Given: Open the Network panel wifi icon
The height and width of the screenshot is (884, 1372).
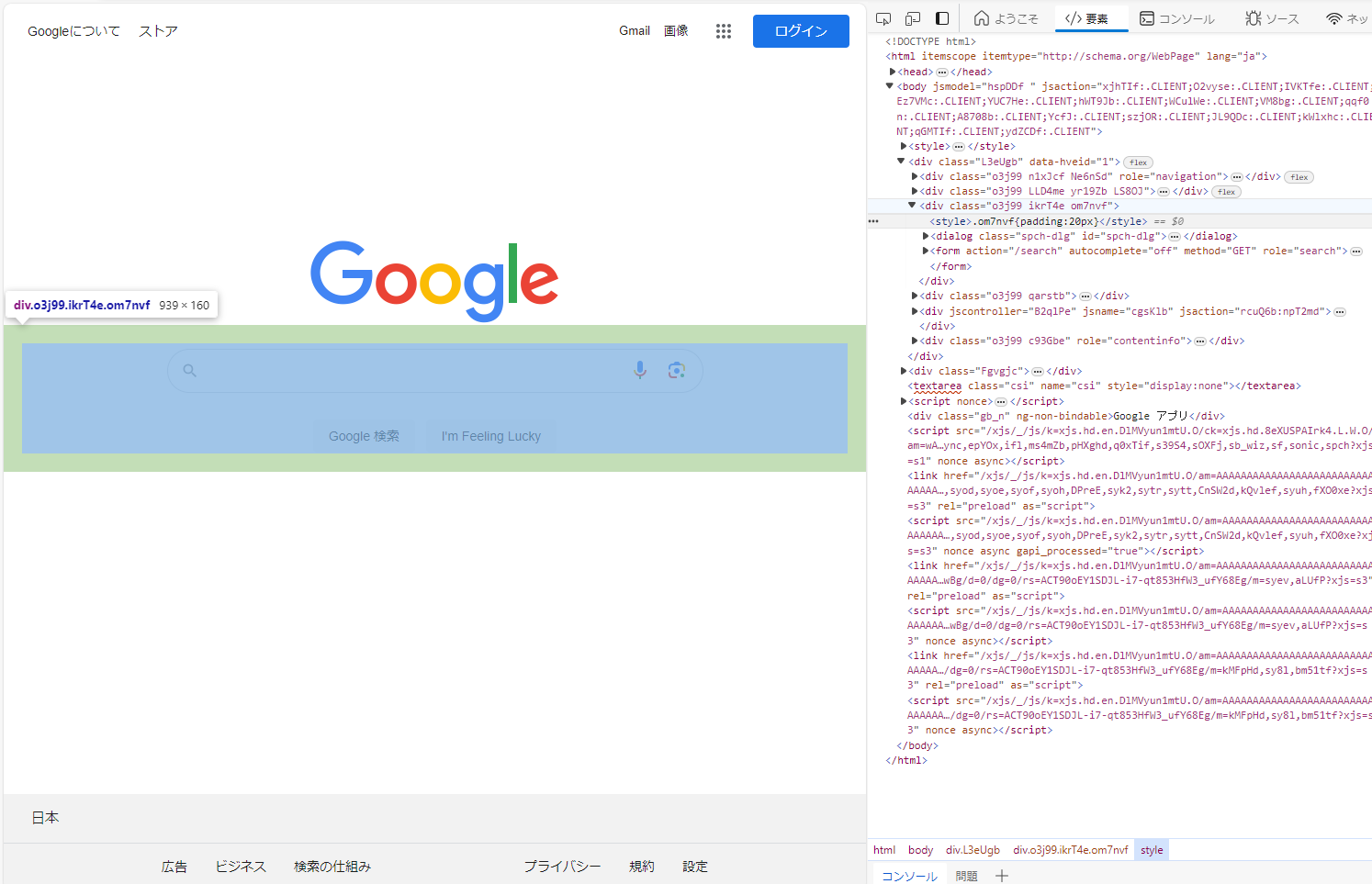Looking at the screenshot, I should [1333, 17].
